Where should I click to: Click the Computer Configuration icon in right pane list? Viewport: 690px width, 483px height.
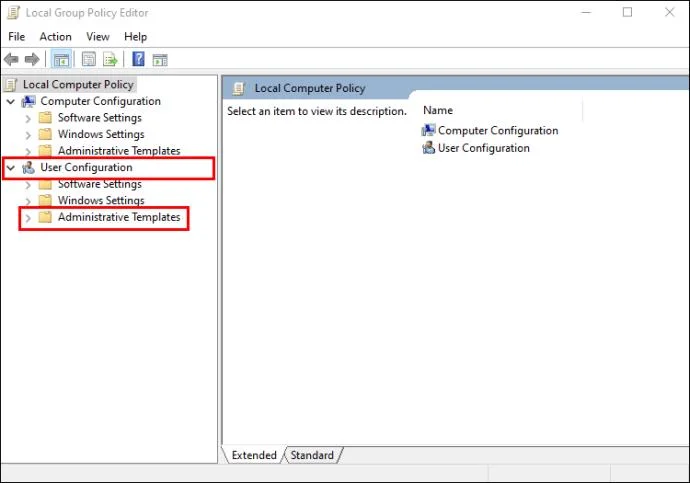click(x=428, y=130)
